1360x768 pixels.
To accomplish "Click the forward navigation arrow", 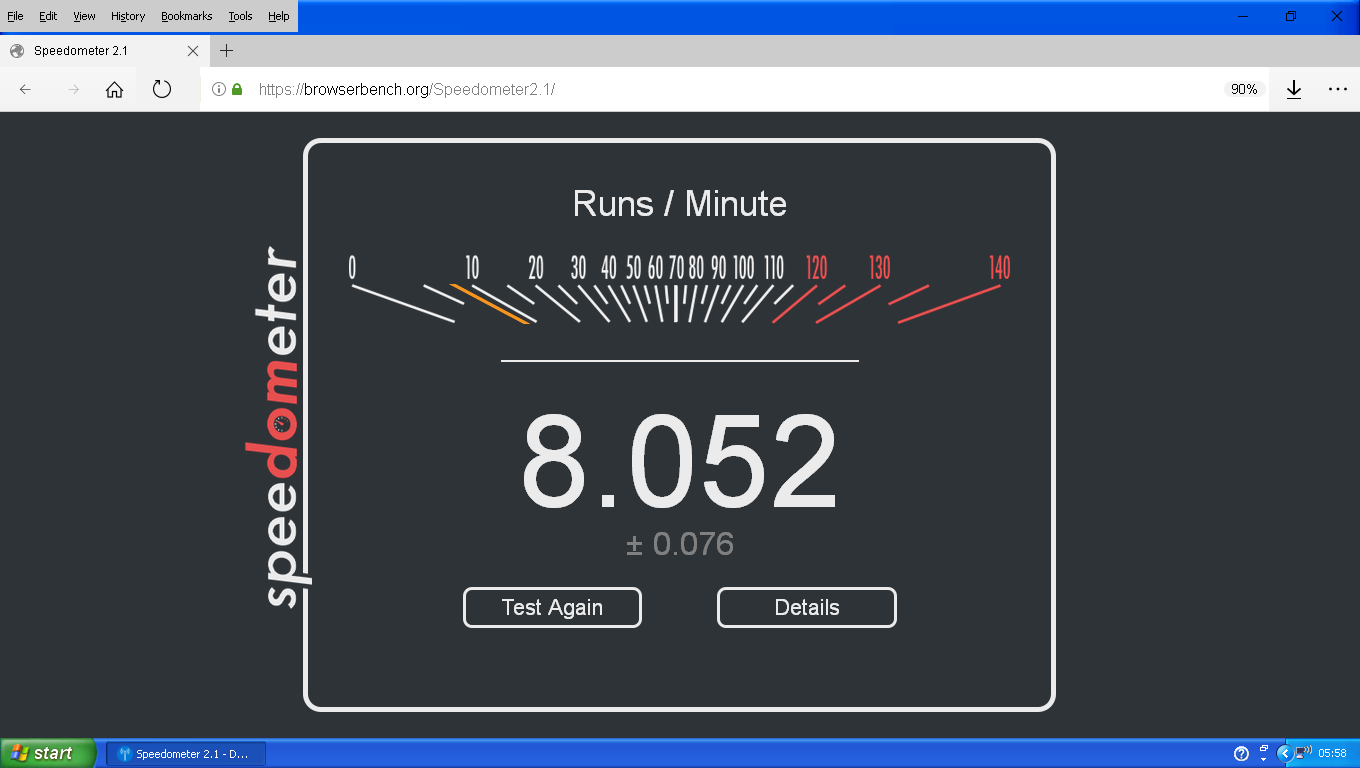I will click(73, 89).
